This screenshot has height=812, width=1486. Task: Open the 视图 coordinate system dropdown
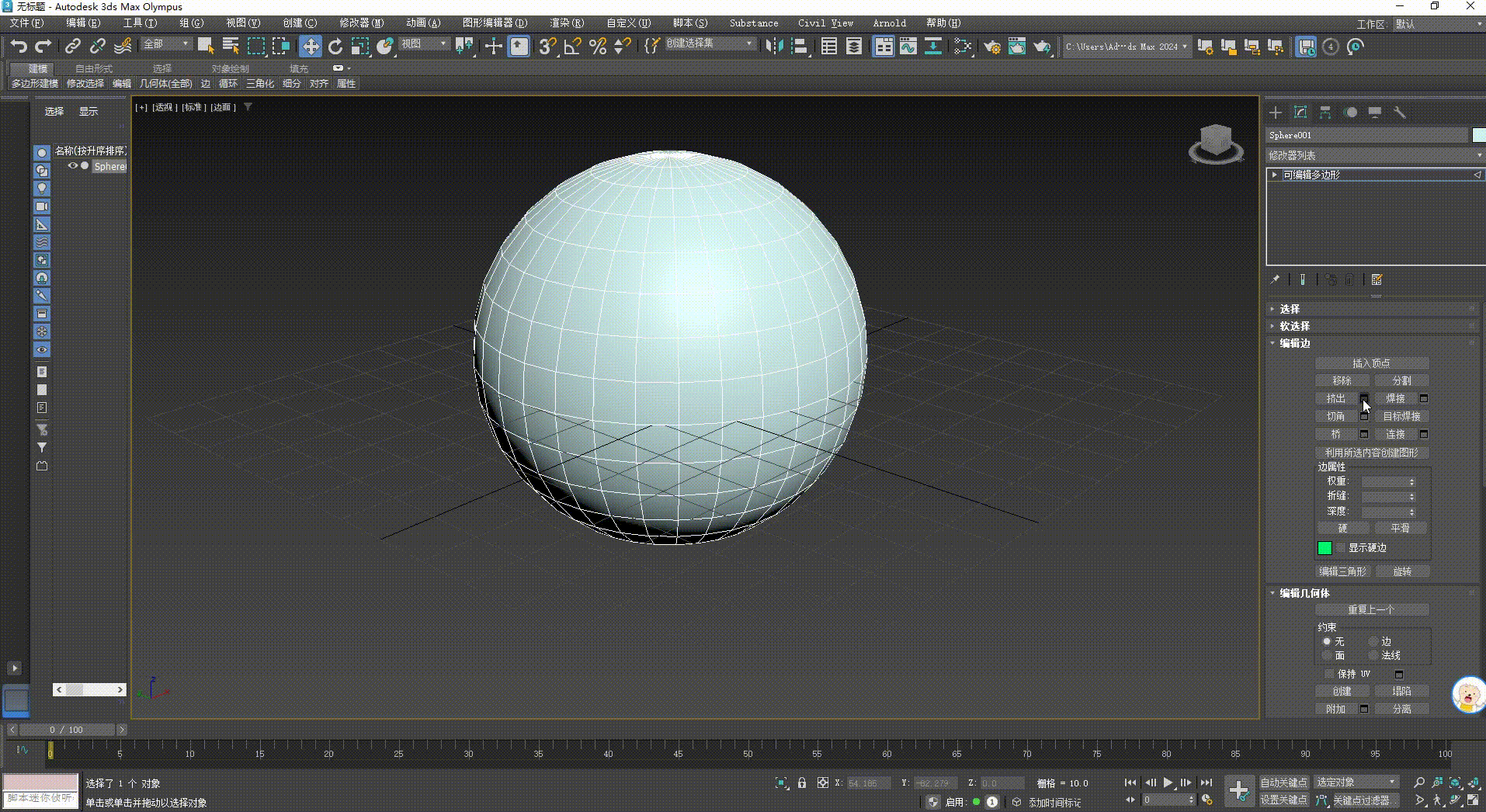pyautogui.click(x=423, y=44)
